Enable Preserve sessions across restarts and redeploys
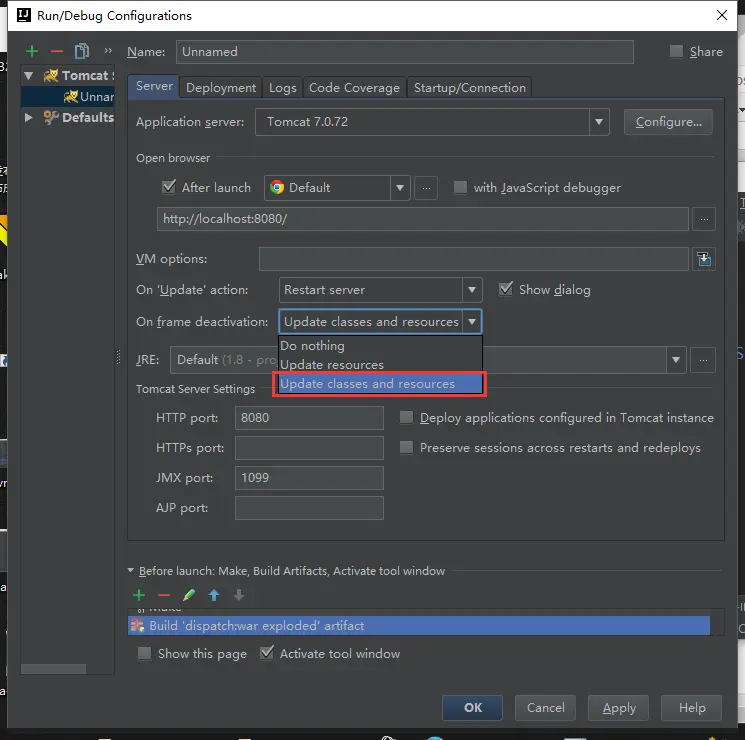Viewport: 745px width, 740px height. (x=406, y=447)
